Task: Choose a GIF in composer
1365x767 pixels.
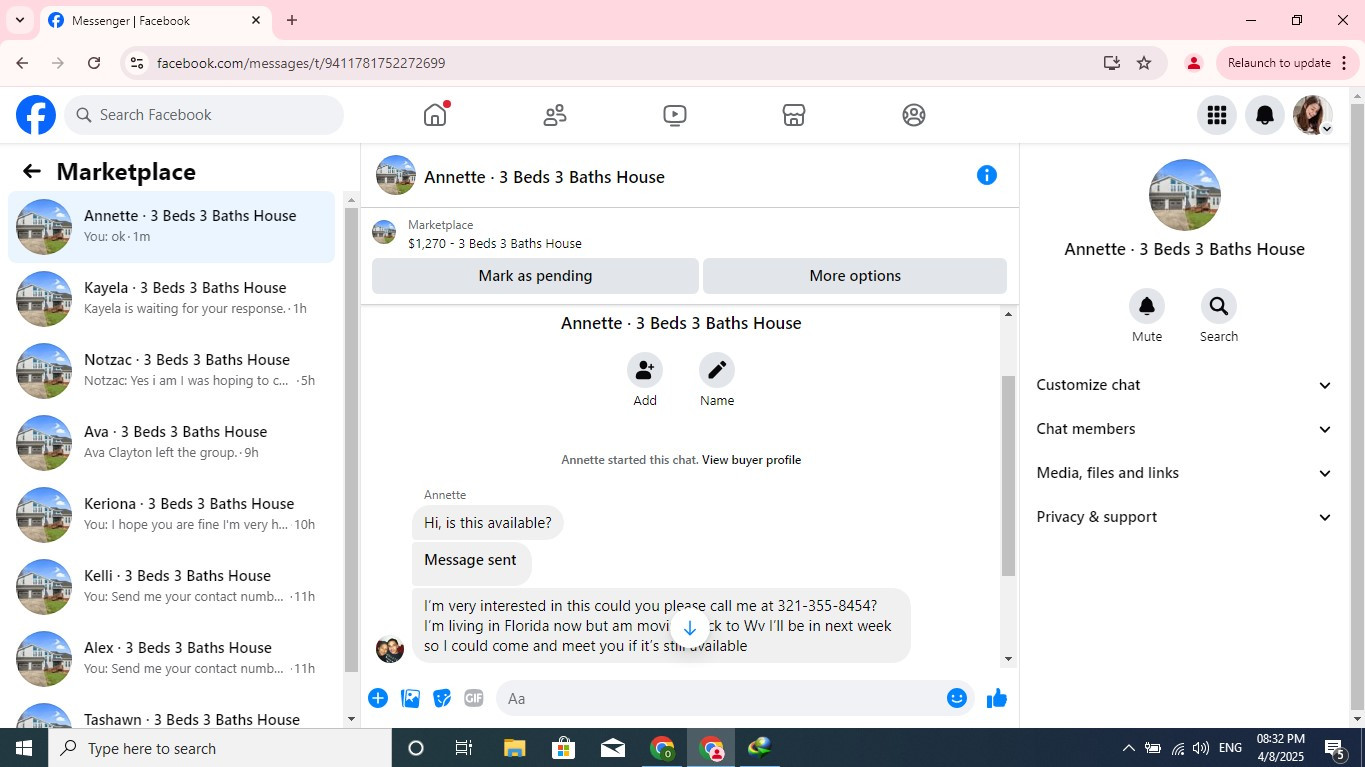Action: pyautogui.click(x=474, y=698)
